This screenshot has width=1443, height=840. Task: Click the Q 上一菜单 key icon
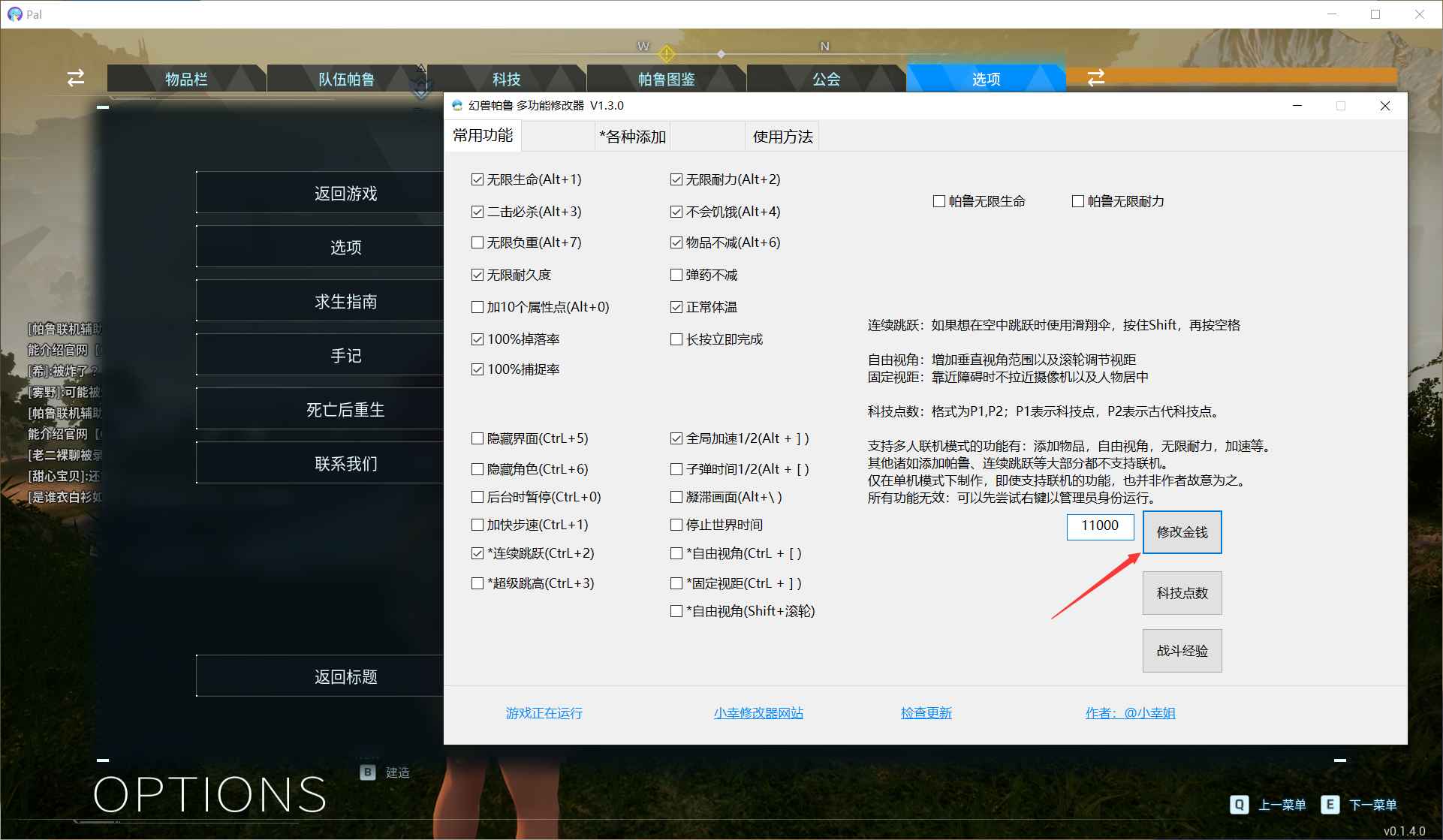(x=1239, y=805)
